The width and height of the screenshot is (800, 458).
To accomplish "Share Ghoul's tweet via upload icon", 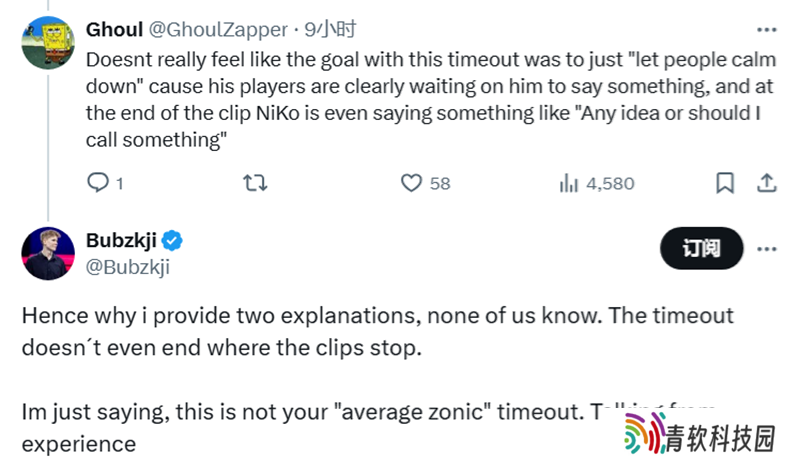I will [766, 183].
